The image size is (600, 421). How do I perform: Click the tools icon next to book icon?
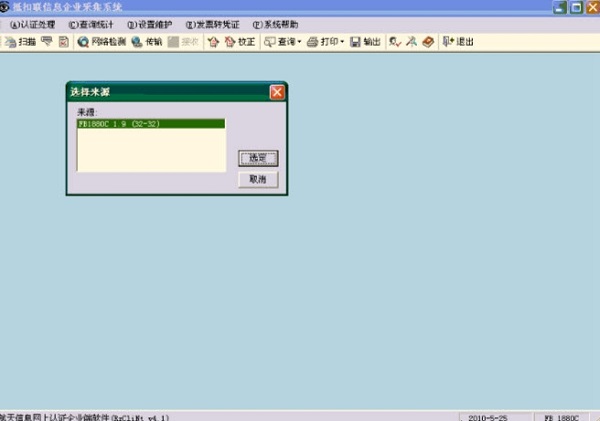pyautogui.click(x=412, y=41)
